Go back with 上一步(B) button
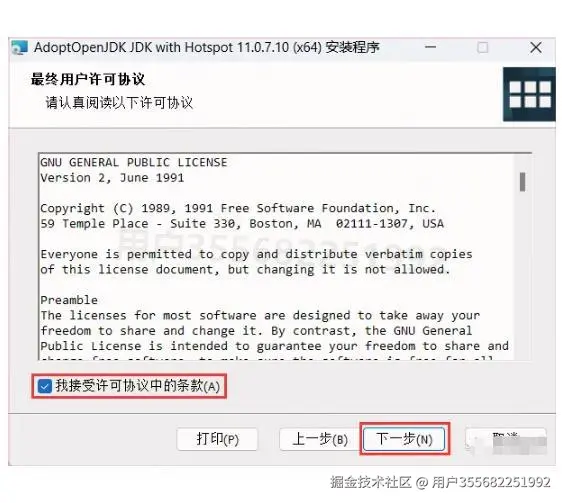 tap(320, 439)
